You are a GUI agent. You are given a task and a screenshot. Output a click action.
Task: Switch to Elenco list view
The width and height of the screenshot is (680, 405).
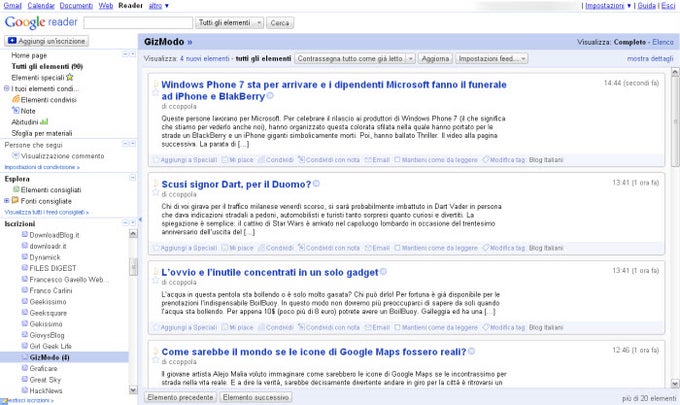tap(663, 42)
